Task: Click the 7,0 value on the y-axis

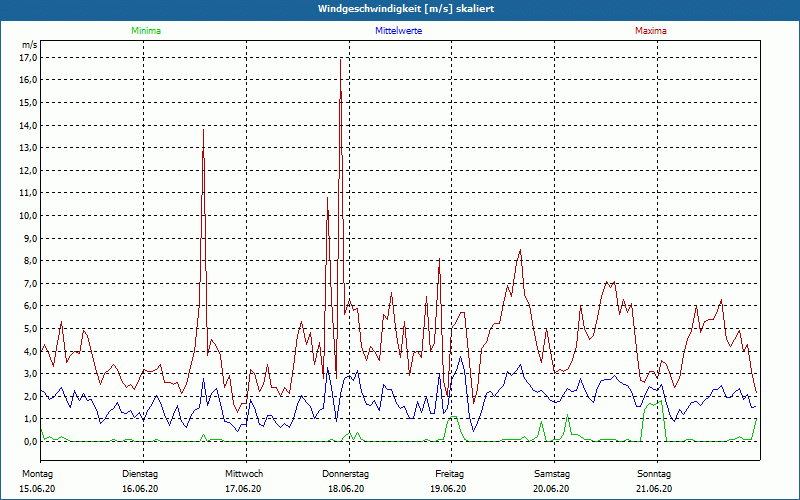Action: point(31,283)
